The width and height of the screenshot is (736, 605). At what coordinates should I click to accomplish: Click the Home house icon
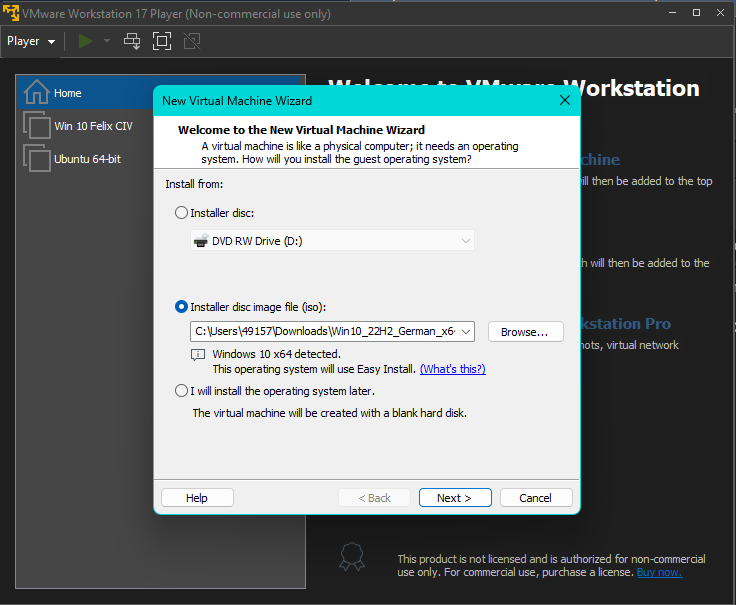point(37,92)
